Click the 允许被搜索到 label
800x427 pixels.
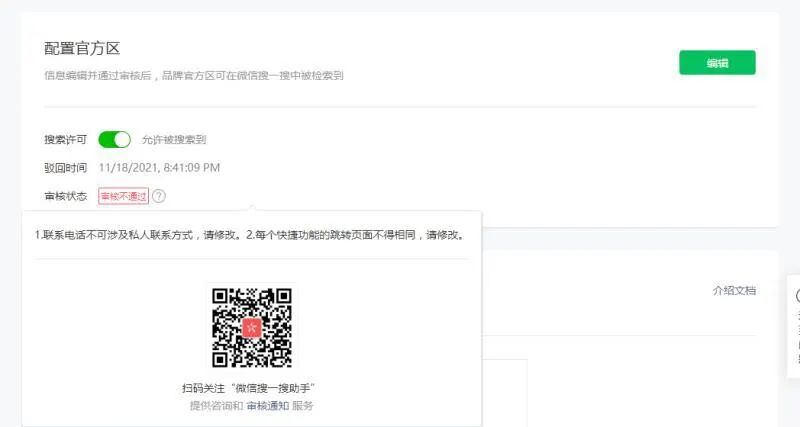(x=174, y=140)
